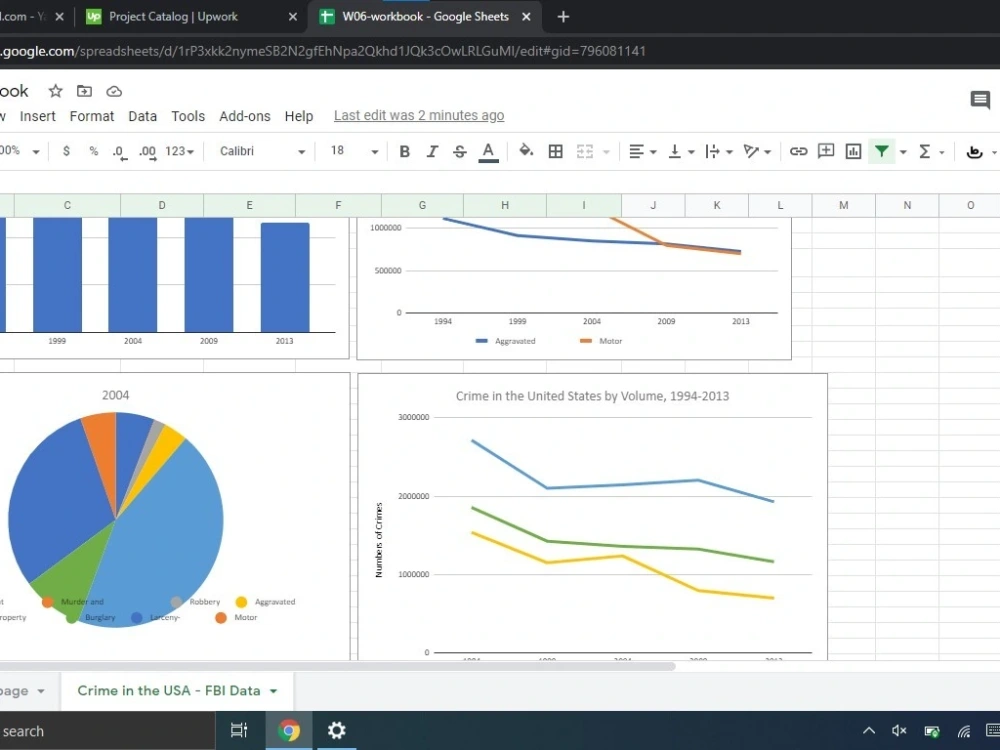The width and height of the screenshot is (1000, 750).
Task: Open the fill color bucket
Action: pos(526,151)
